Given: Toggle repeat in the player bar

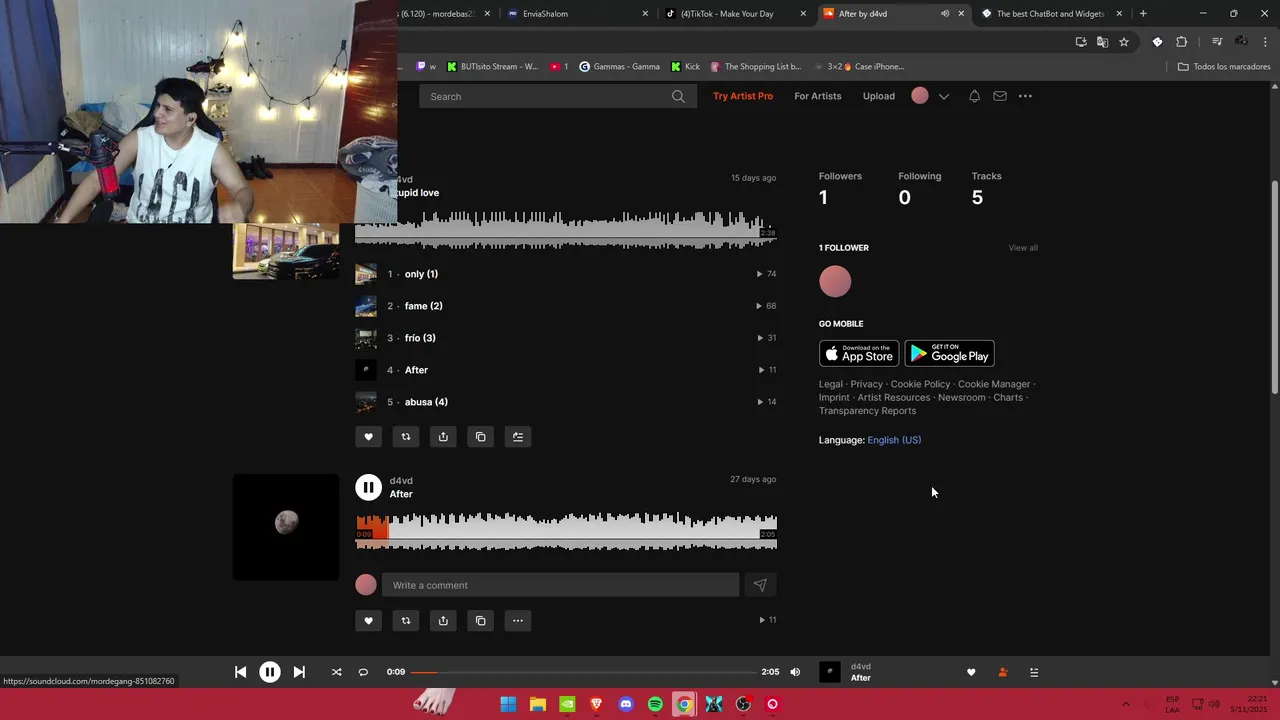Looking at the screenshot, I should (x=363, y=672).
